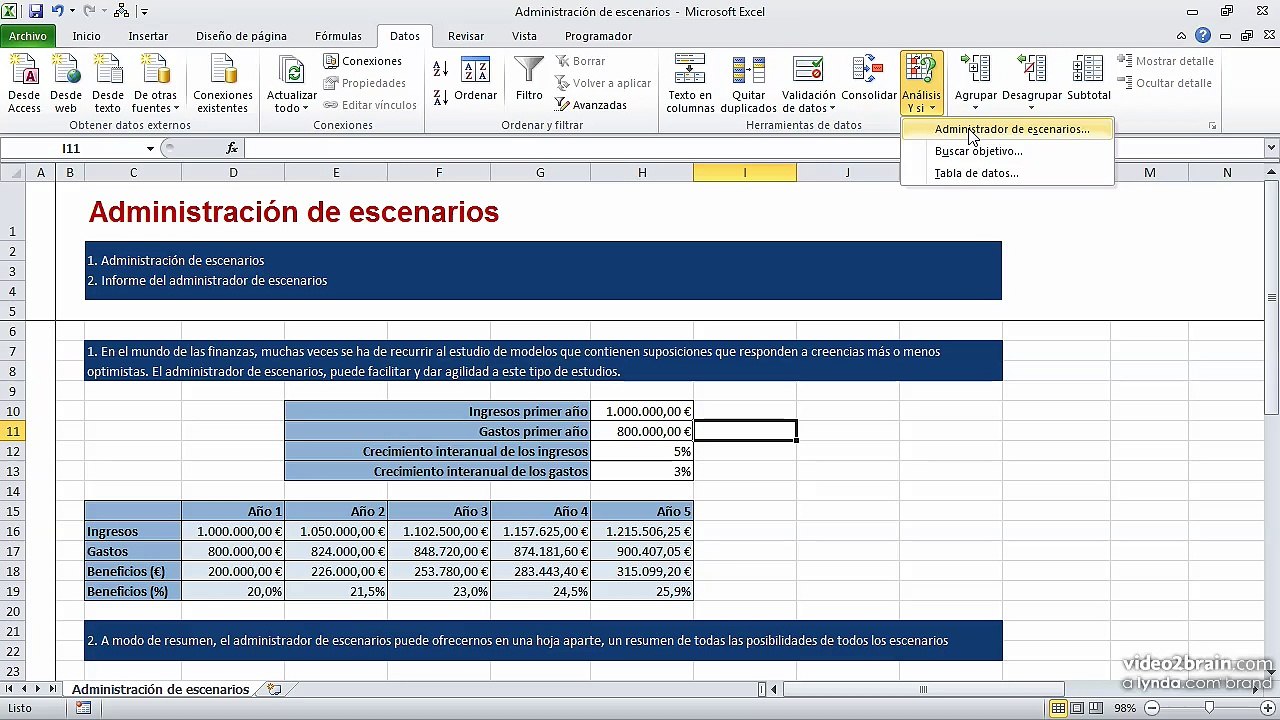Select cell H10 with 1.000.000,00 €

(x=642, y=411)
